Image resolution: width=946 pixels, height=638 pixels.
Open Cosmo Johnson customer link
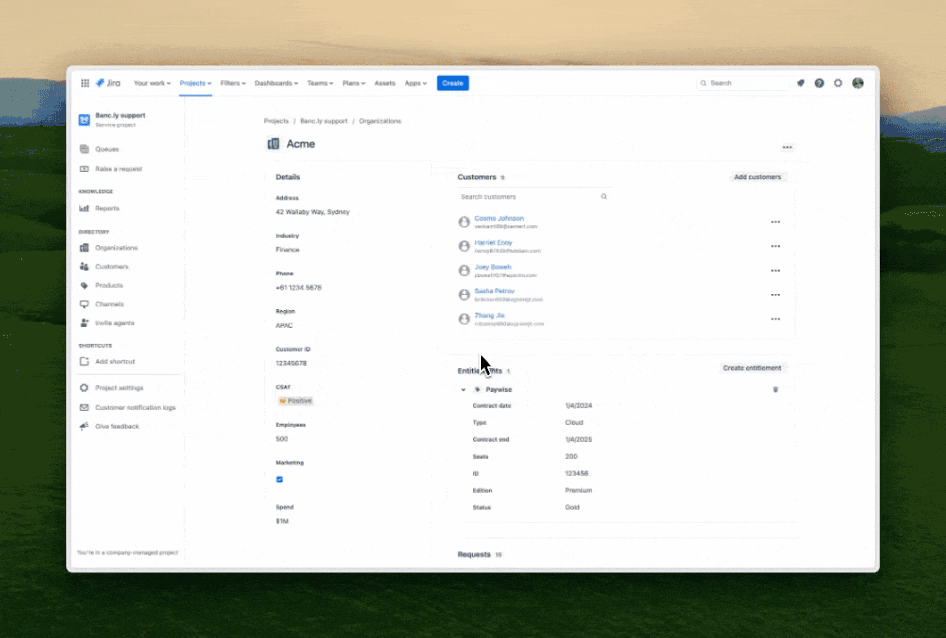tap(499, 218)
